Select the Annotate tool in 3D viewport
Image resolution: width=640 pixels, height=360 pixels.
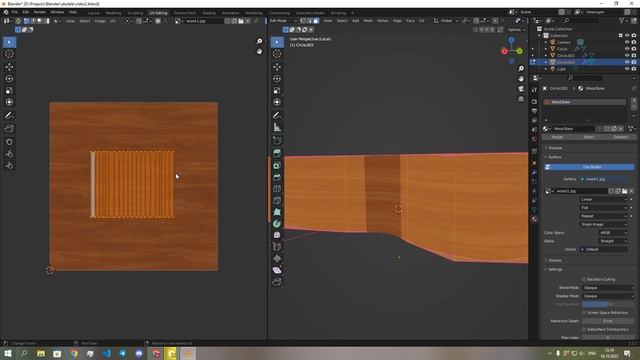point(277,116)
